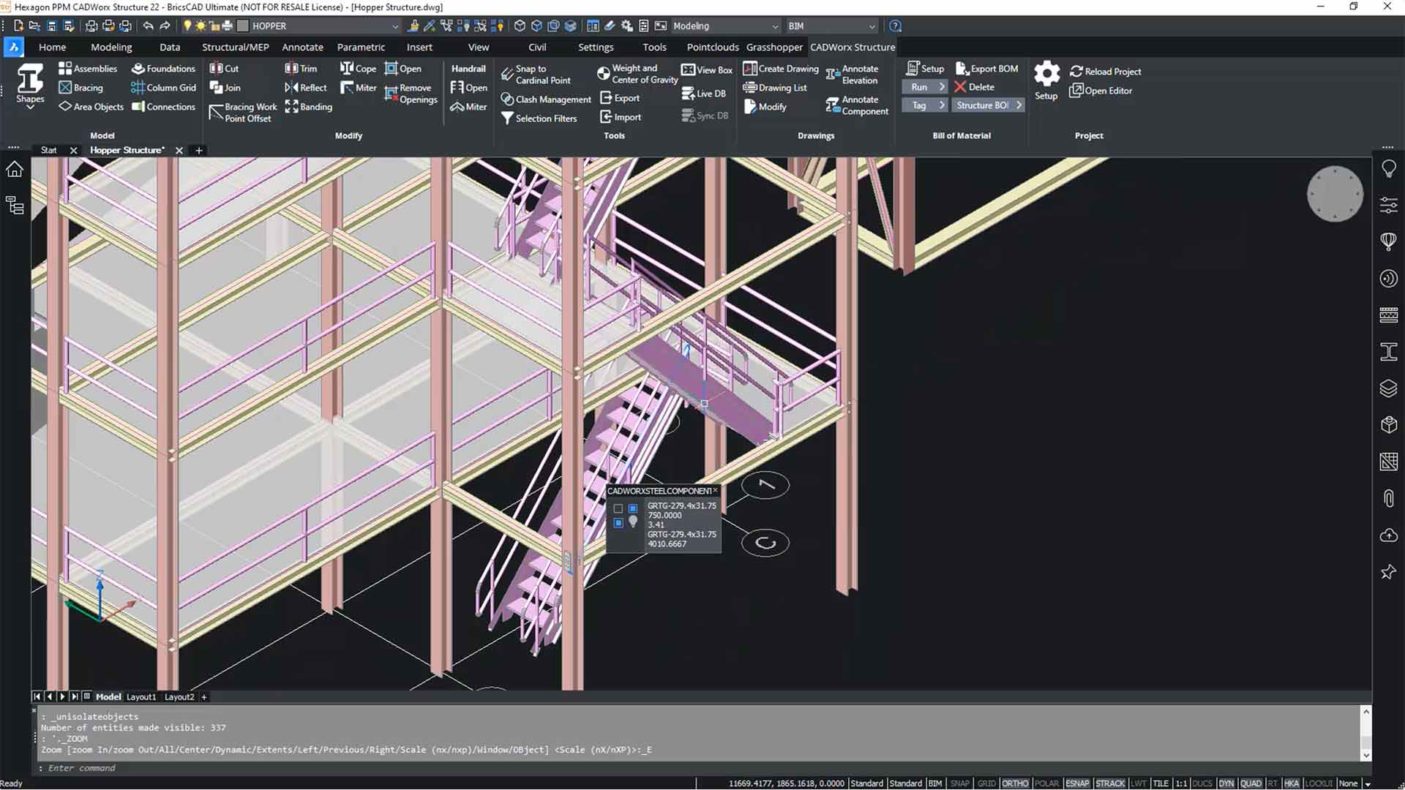Close the CADWORXSTEELCOMPONENT popup
1405x790 pixels.
(715, 491)
